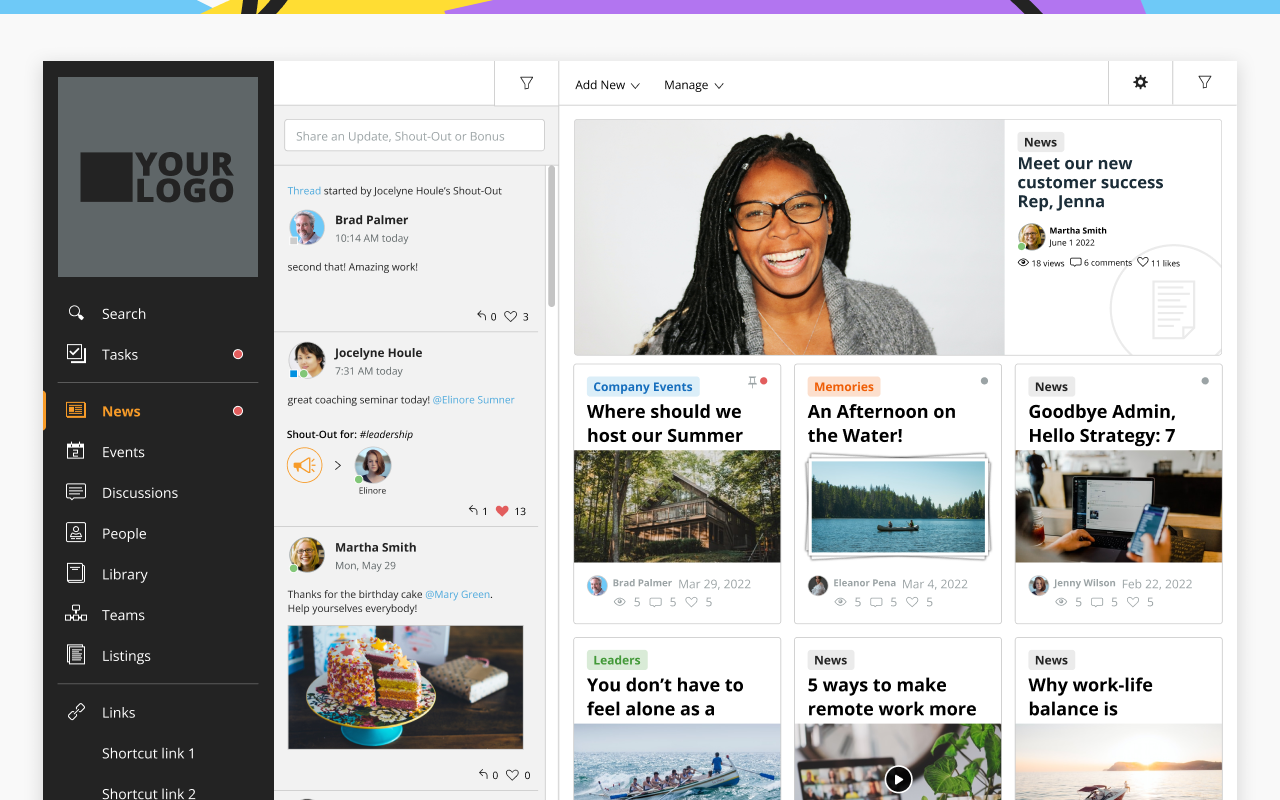Open the Discussions sidebar item

(140, 493)
